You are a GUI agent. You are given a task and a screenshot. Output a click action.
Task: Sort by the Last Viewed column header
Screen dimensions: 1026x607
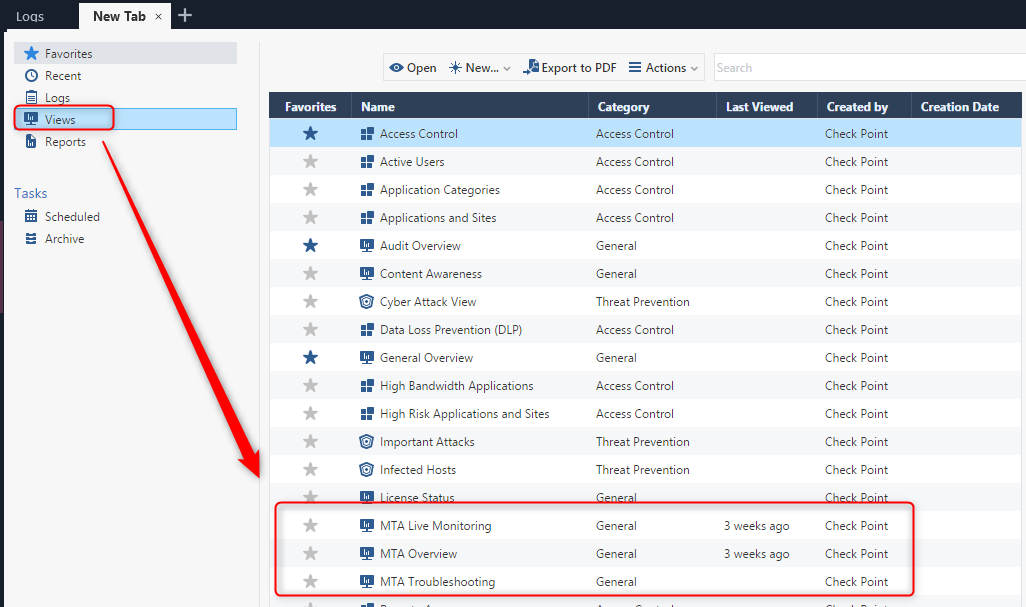pyautogui.click(x=767, y=107)
